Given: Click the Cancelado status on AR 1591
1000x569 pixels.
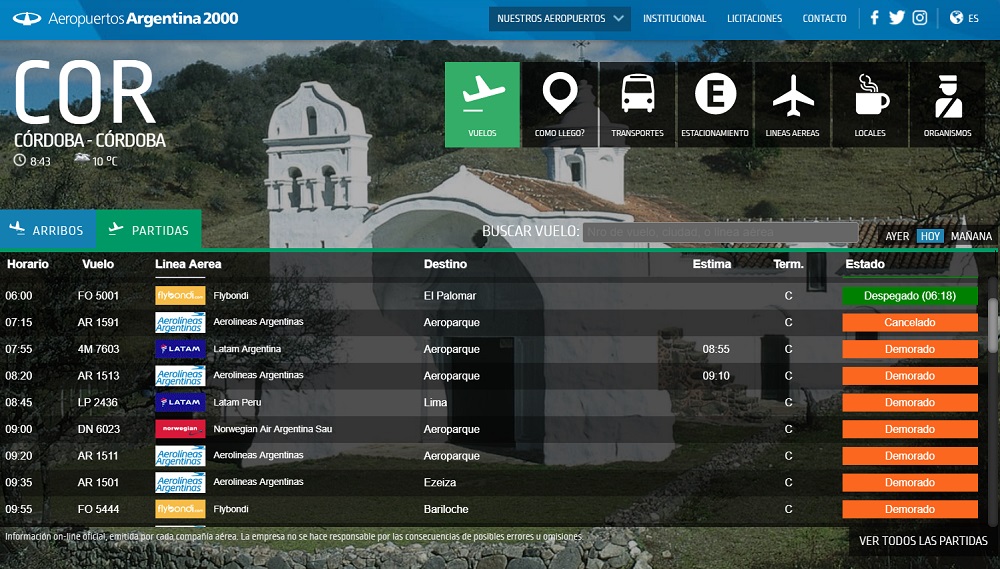Looking at the screenshot, I should click(909, 322).
